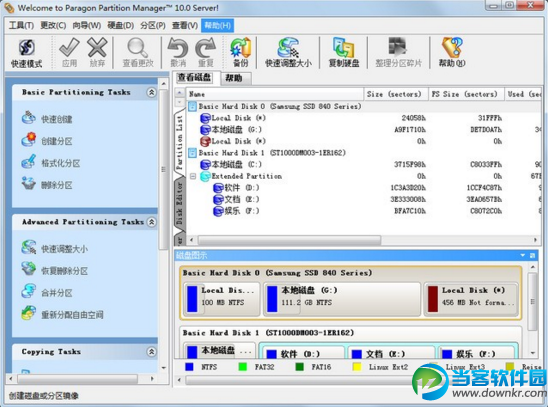
Task: Collapse Basic Partitioning Tasks panel
Action: (151, 92)
